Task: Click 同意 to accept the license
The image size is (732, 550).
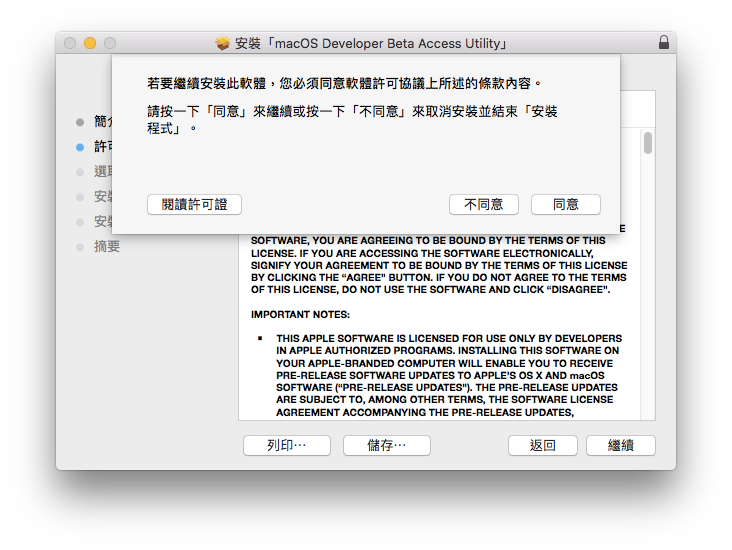Action: [x=566, y=204]
